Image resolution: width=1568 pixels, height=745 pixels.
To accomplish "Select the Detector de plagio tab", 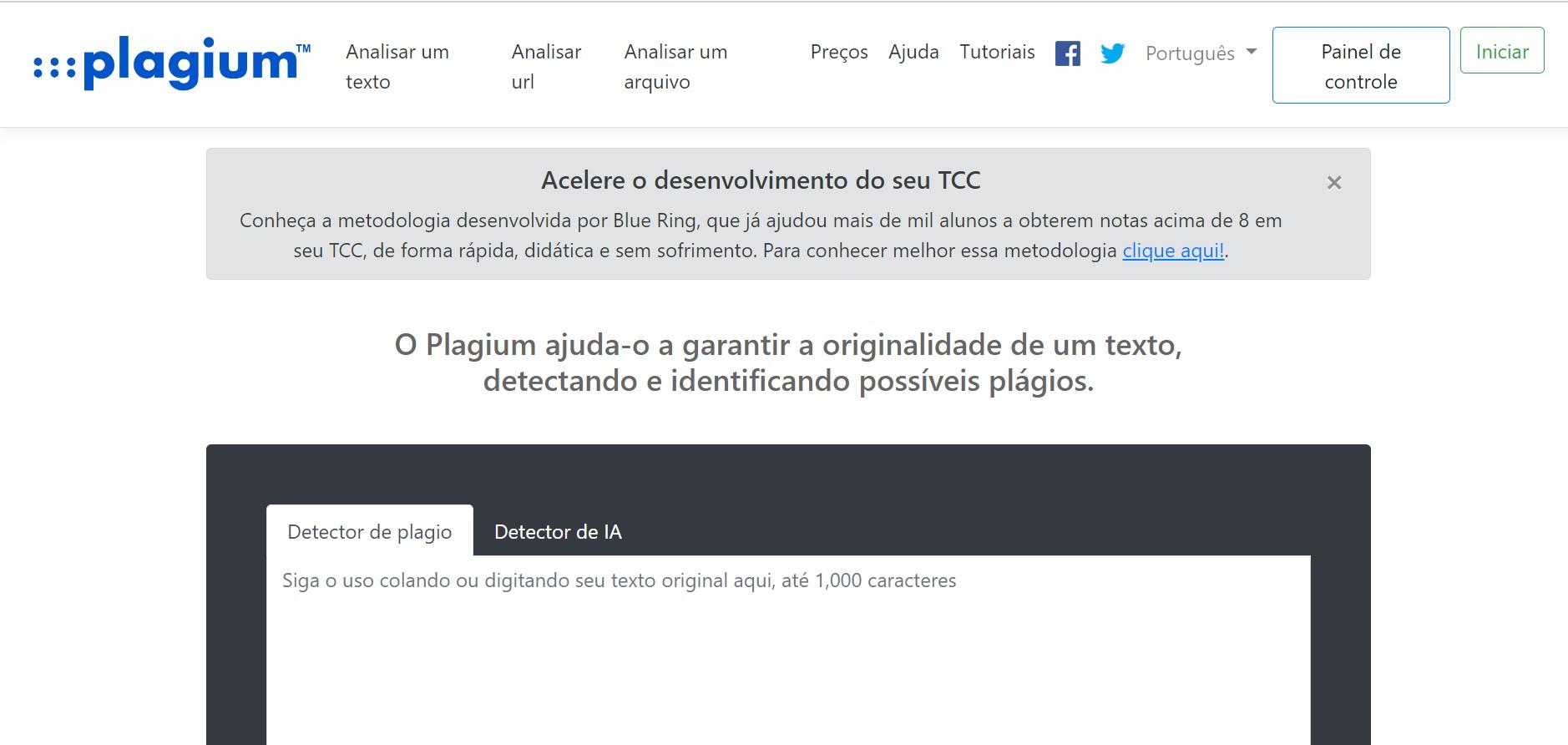I will coord(370,531).
